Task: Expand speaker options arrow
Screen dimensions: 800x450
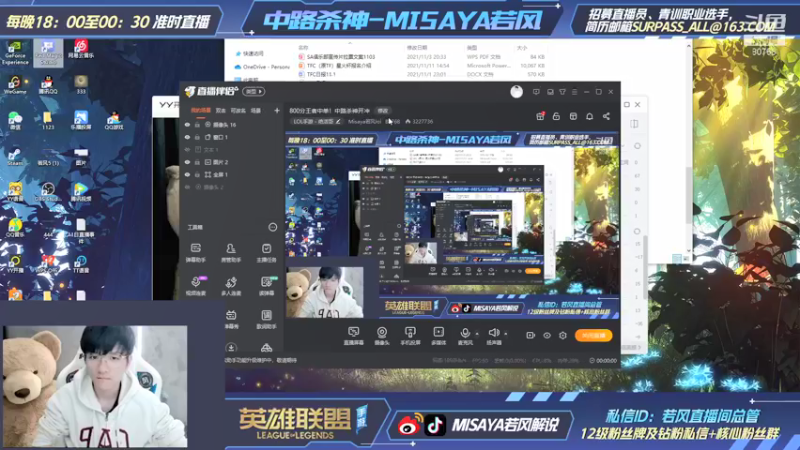Action: pos(506,334)
